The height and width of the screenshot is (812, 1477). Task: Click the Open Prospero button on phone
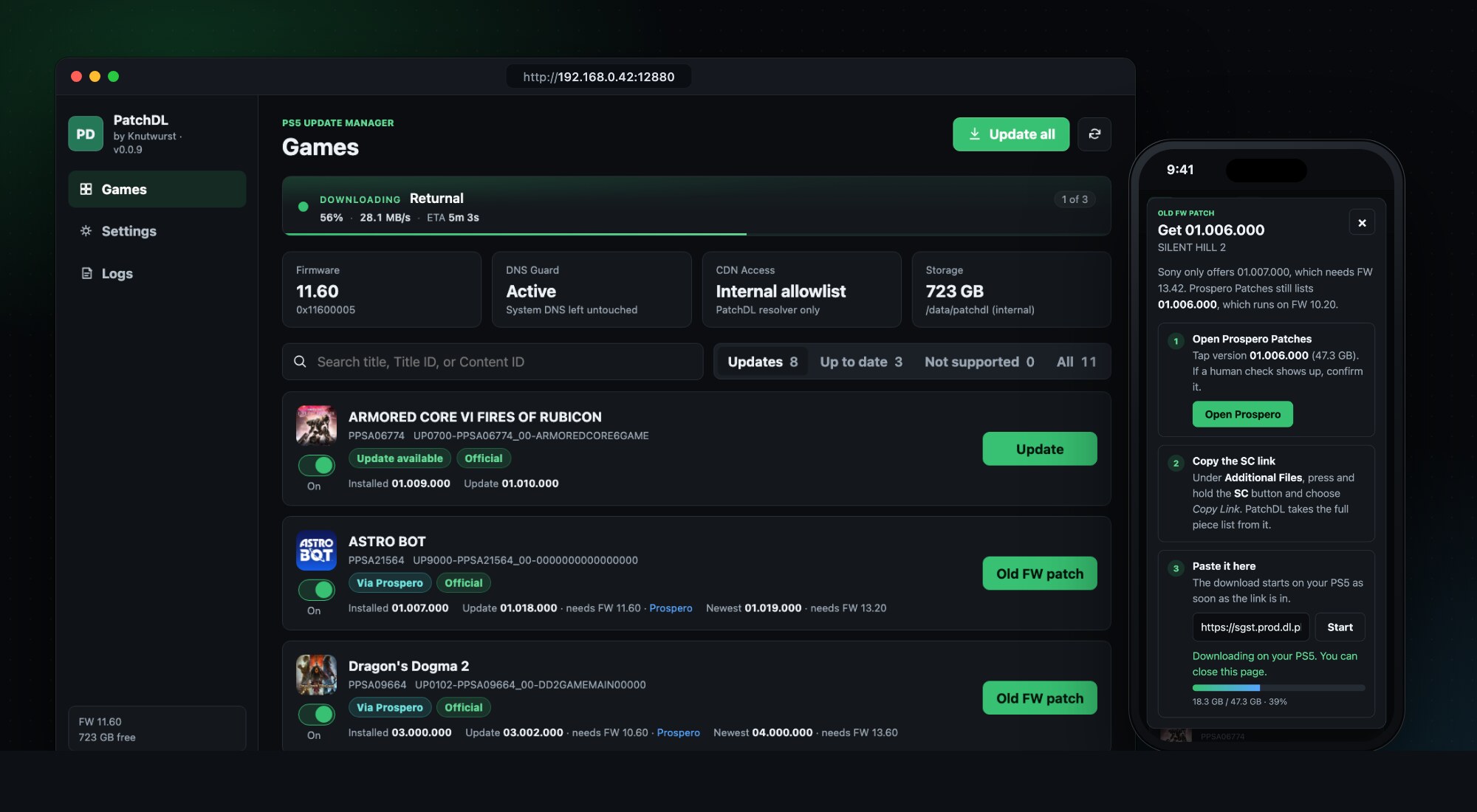pyautogui.click(x=1242, y=414)
